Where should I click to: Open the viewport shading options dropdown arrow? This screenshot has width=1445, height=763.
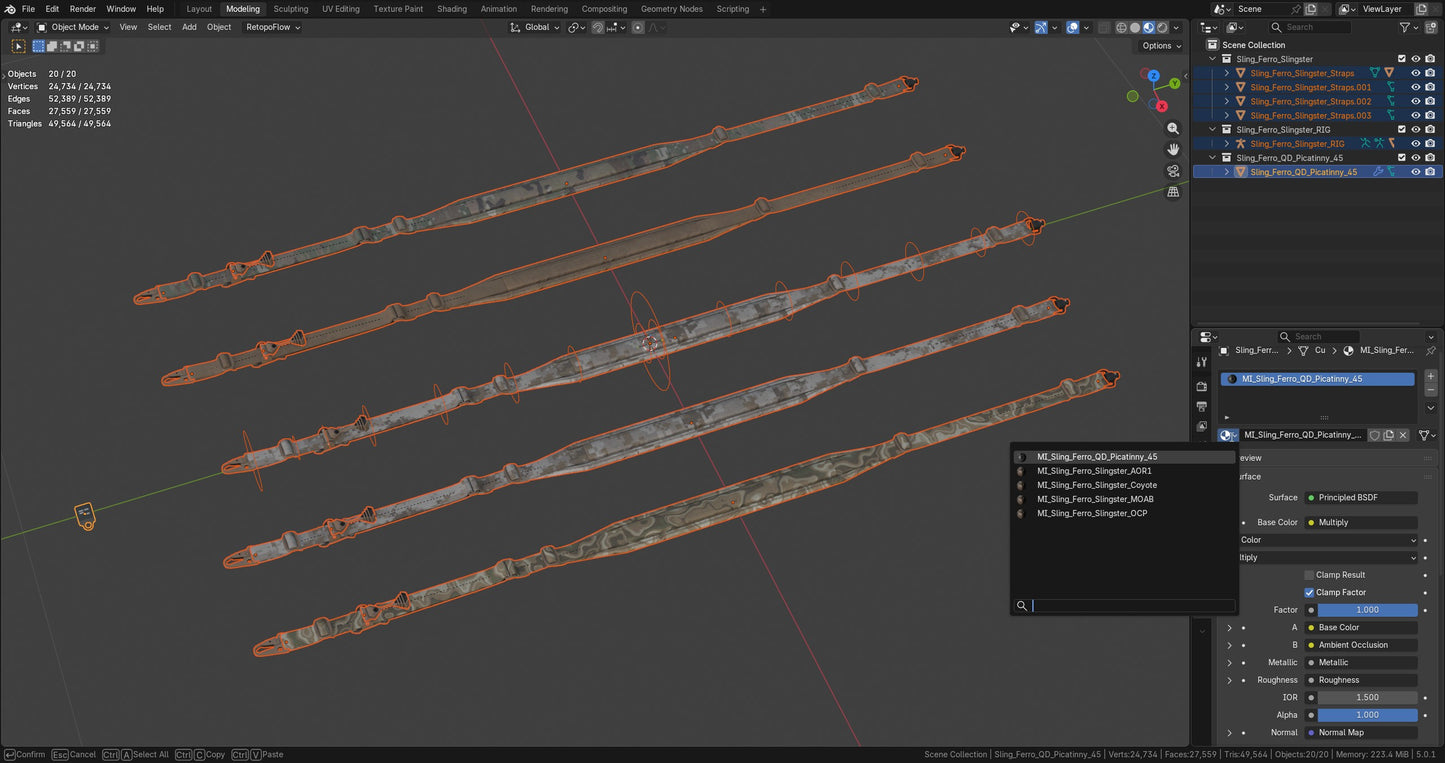pos(1176,27)
